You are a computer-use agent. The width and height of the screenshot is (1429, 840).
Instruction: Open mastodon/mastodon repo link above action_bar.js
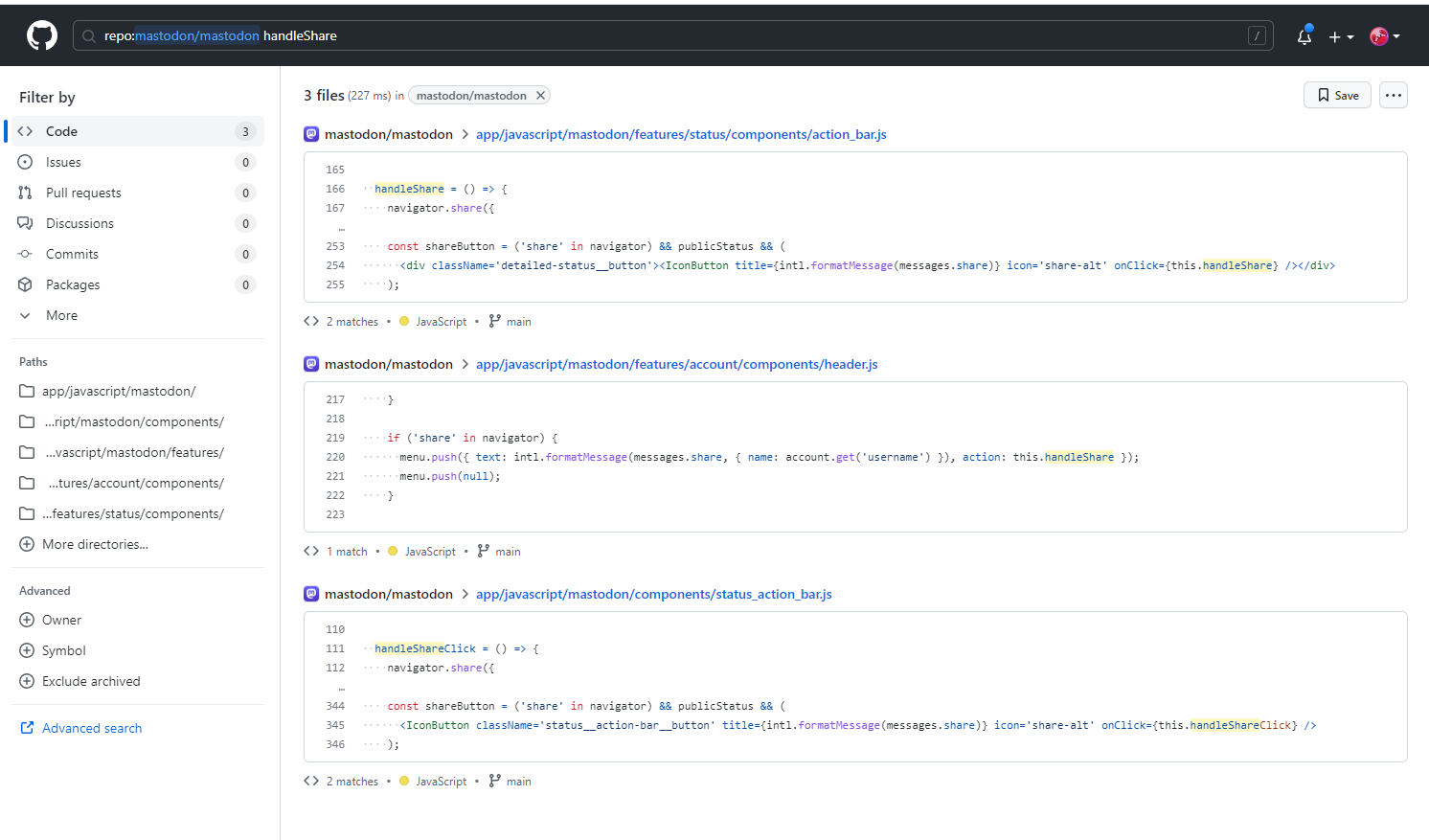(x=389, y=134)
